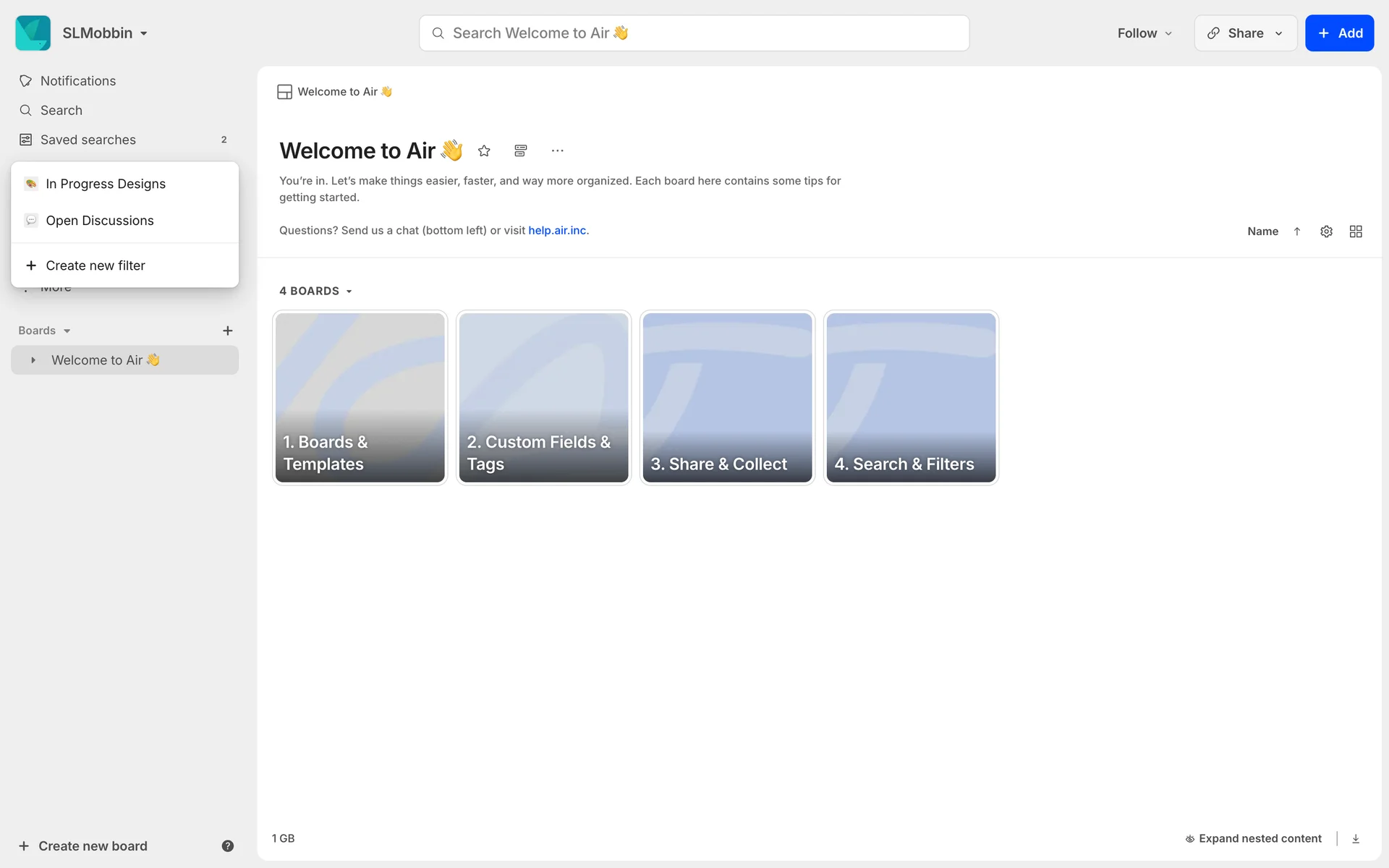
Task: Click the blue Add button
Action: coord(1339,33)
